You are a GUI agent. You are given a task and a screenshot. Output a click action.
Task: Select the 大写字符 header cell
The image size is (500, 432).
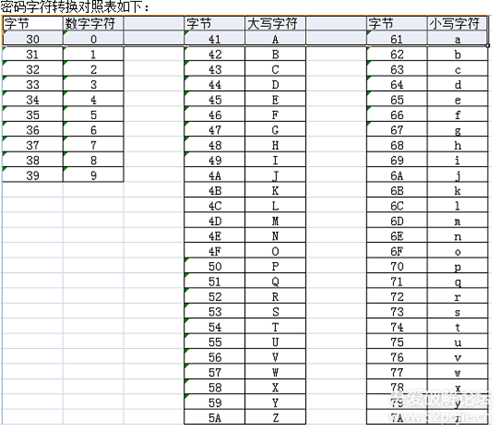point(275,24)
